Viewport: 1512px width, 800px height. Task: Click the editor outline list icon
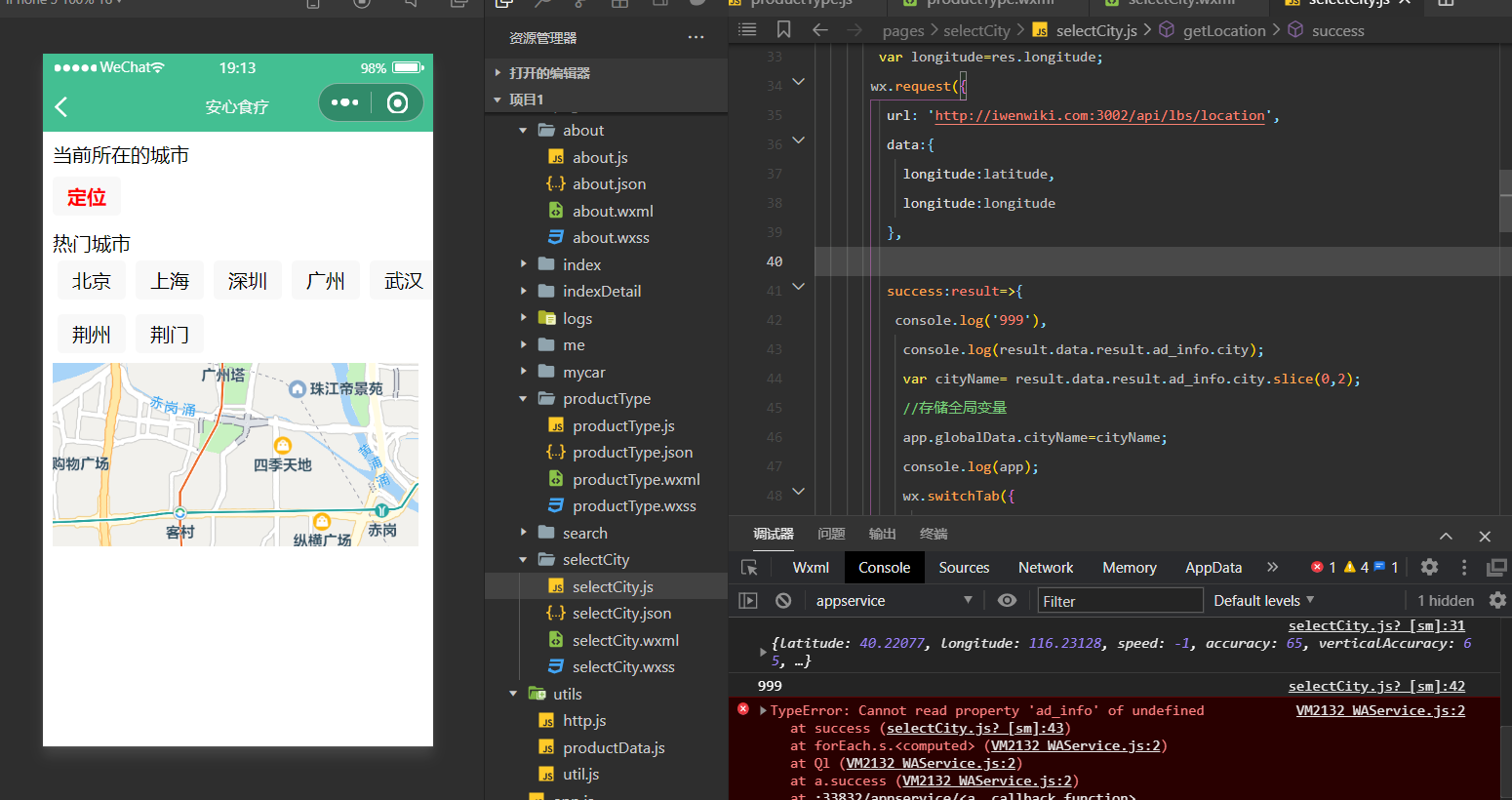tap(747, 30)
